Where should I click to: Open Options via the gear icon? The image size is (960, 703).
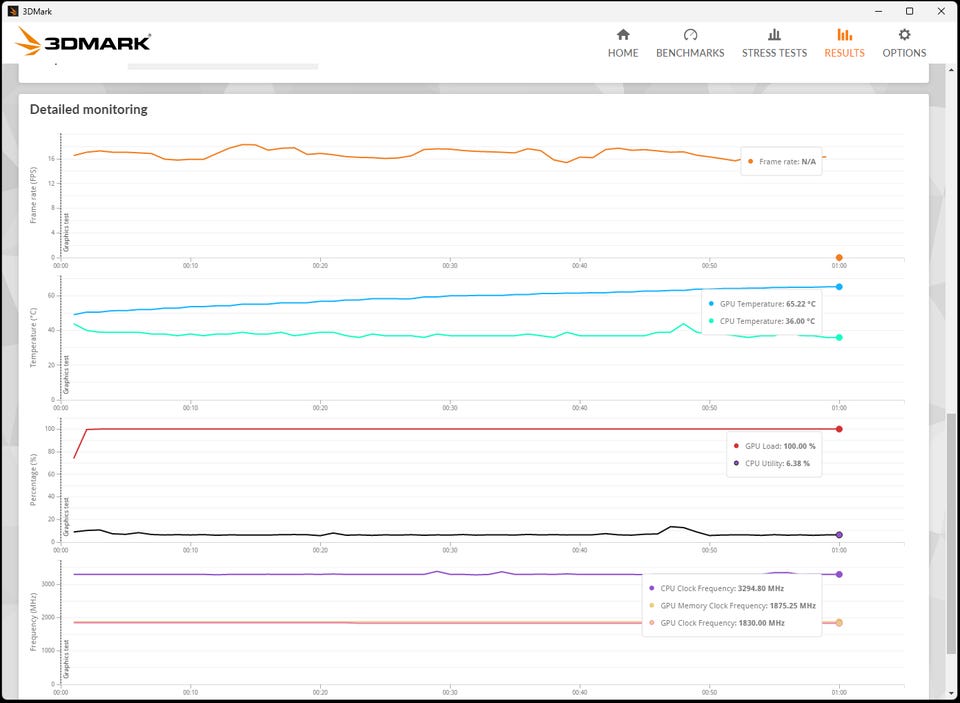click(904, 34)
